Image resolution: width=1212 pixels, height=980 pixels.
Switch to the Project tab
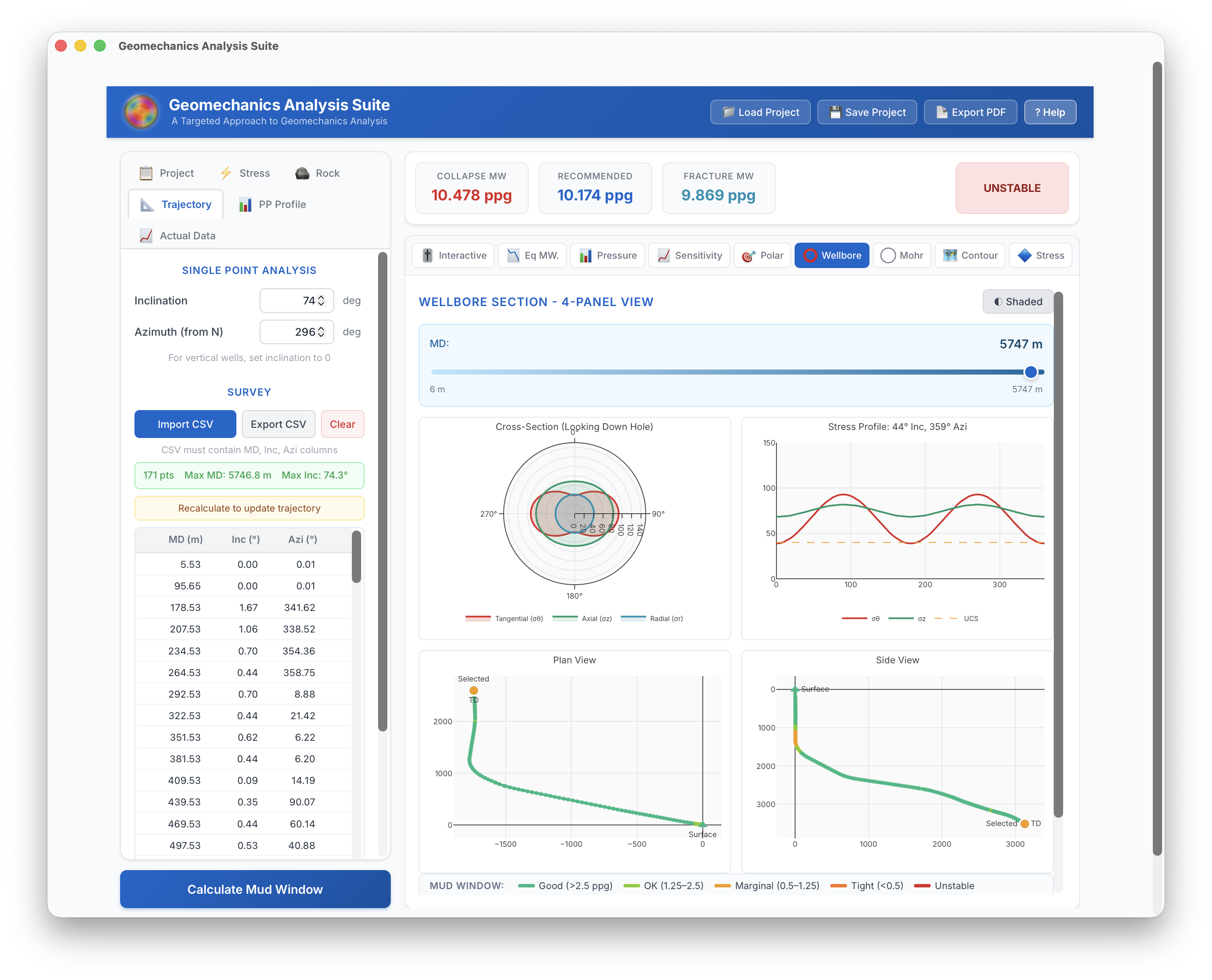[x=167, y=173]
